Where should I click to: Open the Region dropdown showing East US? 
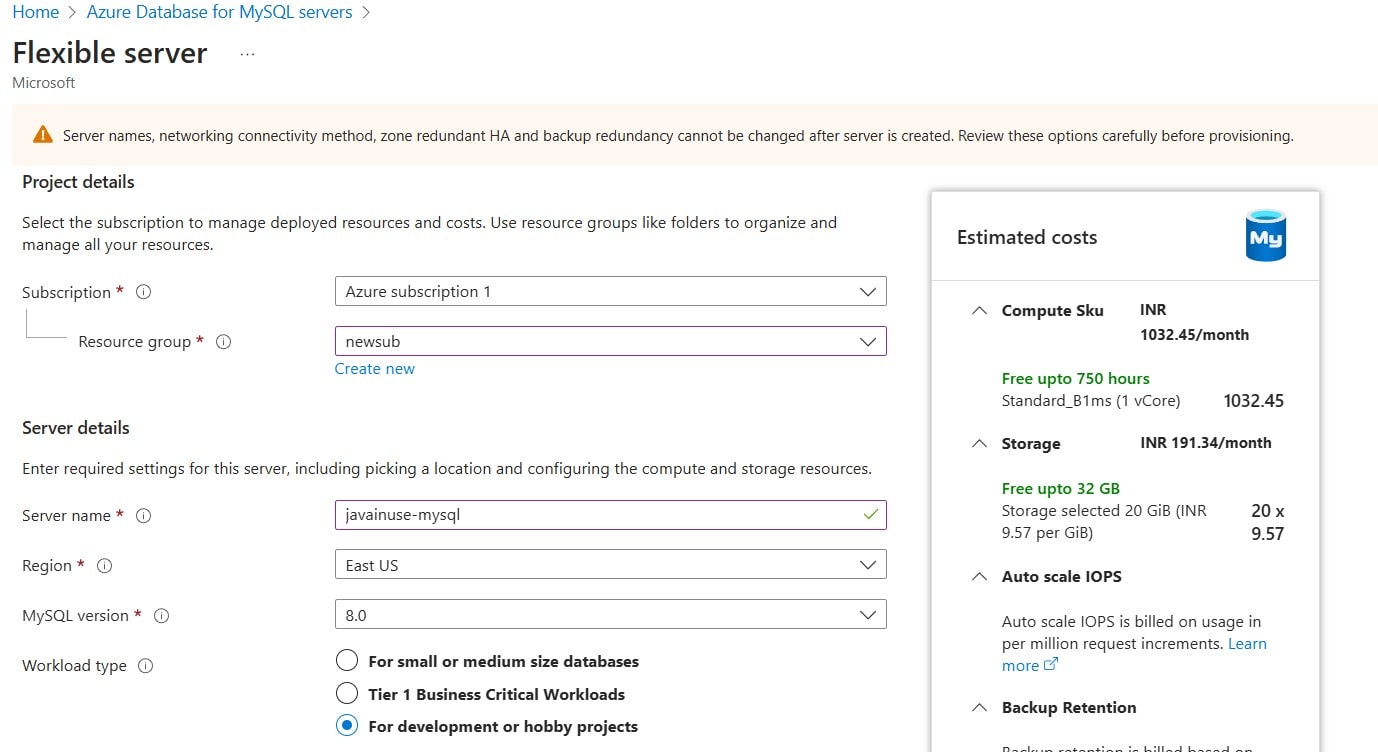(x=610, y=565)
